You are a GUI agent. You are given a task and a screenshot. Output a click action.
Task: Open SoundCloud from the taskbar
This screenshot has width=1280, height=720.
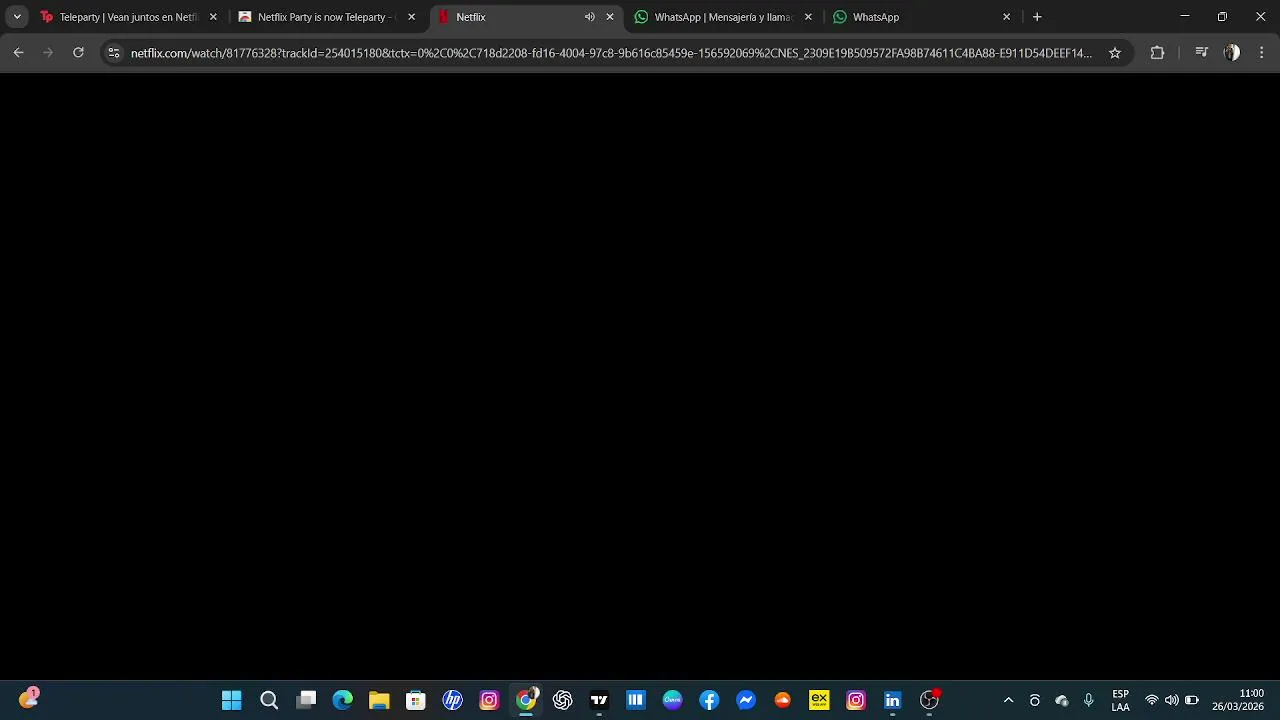[x=783, y=700]
